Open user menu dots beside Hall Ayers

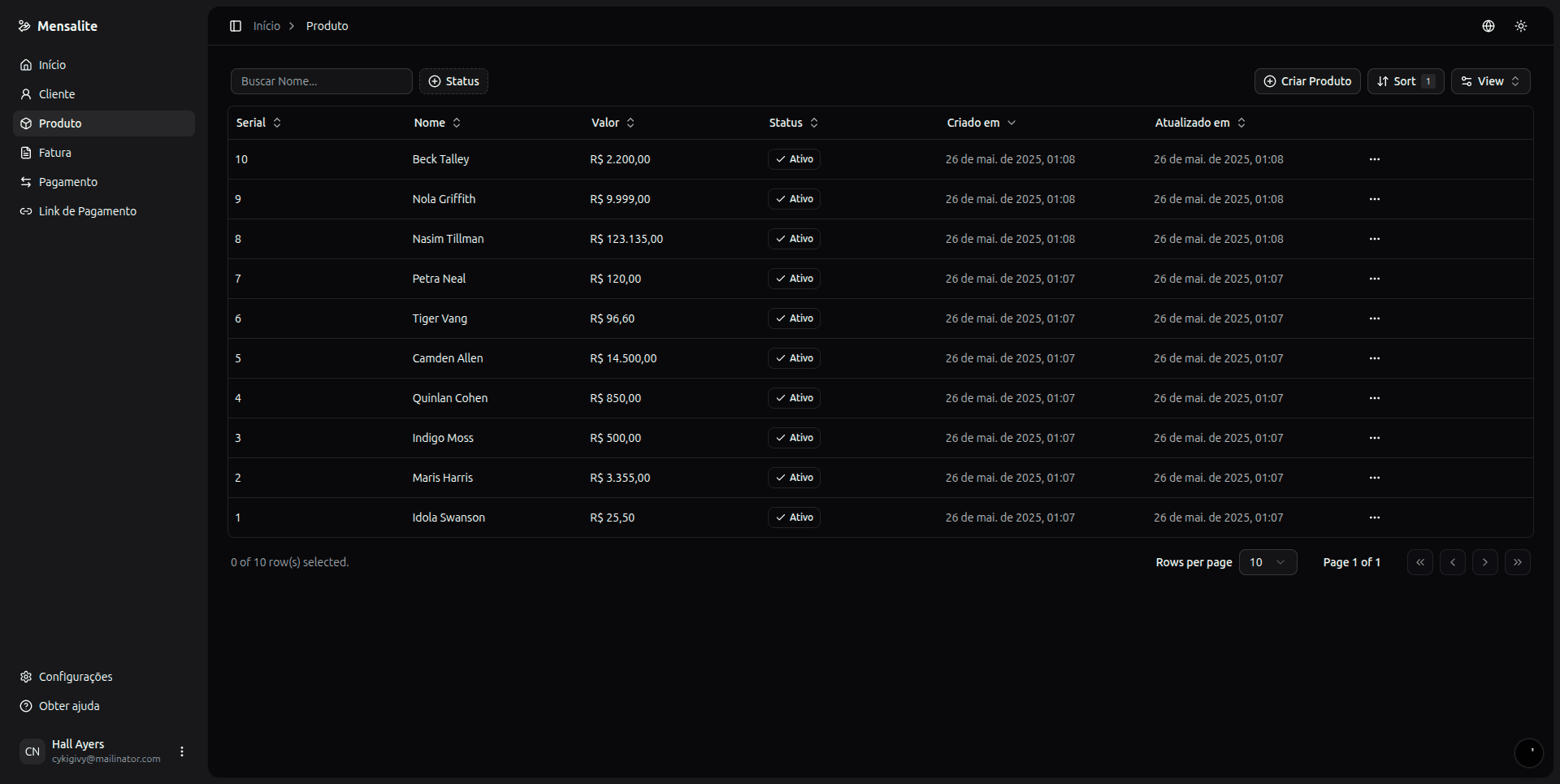[x=182, y=752]
